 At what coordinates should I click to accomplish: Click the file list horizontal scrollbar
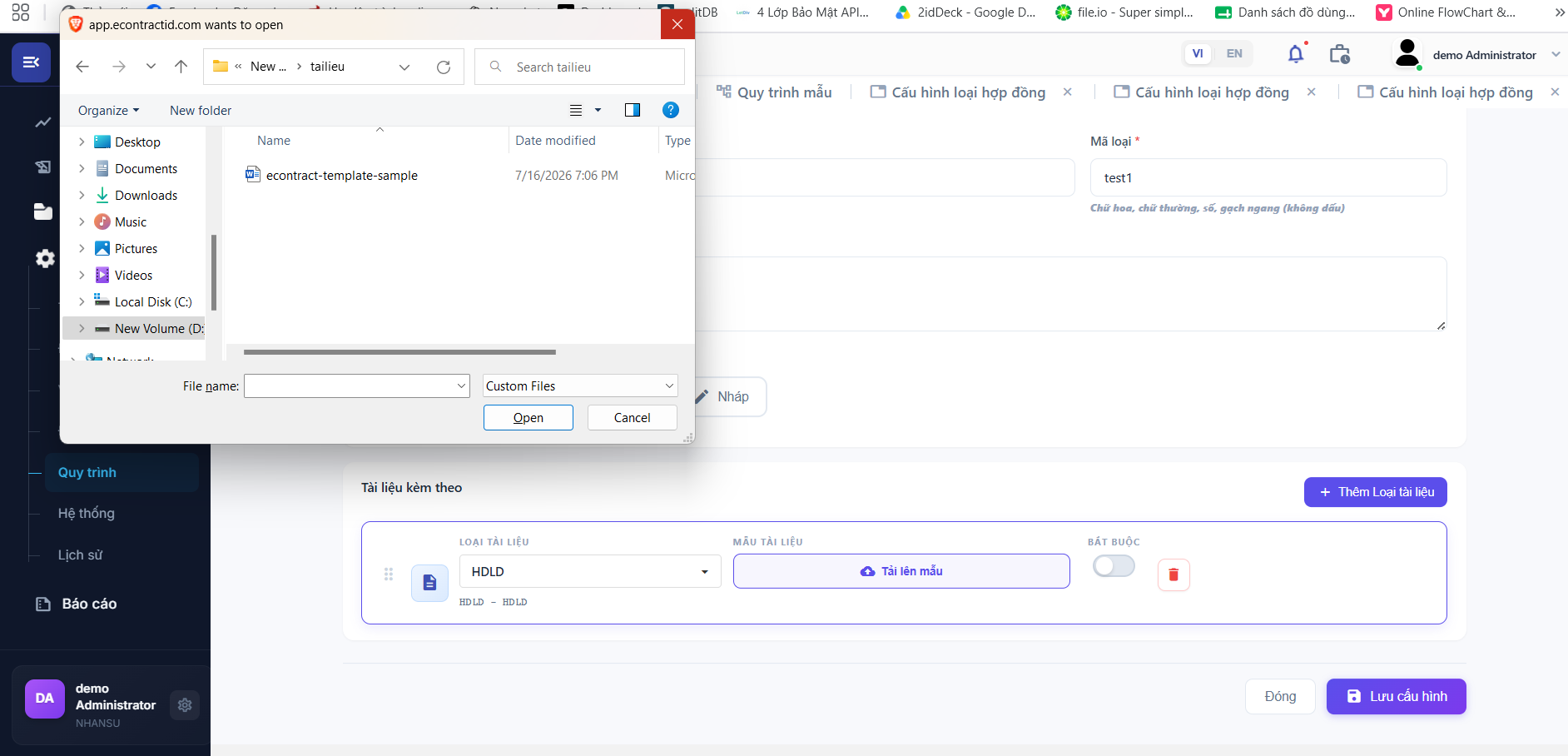click(x=399, y=352)
